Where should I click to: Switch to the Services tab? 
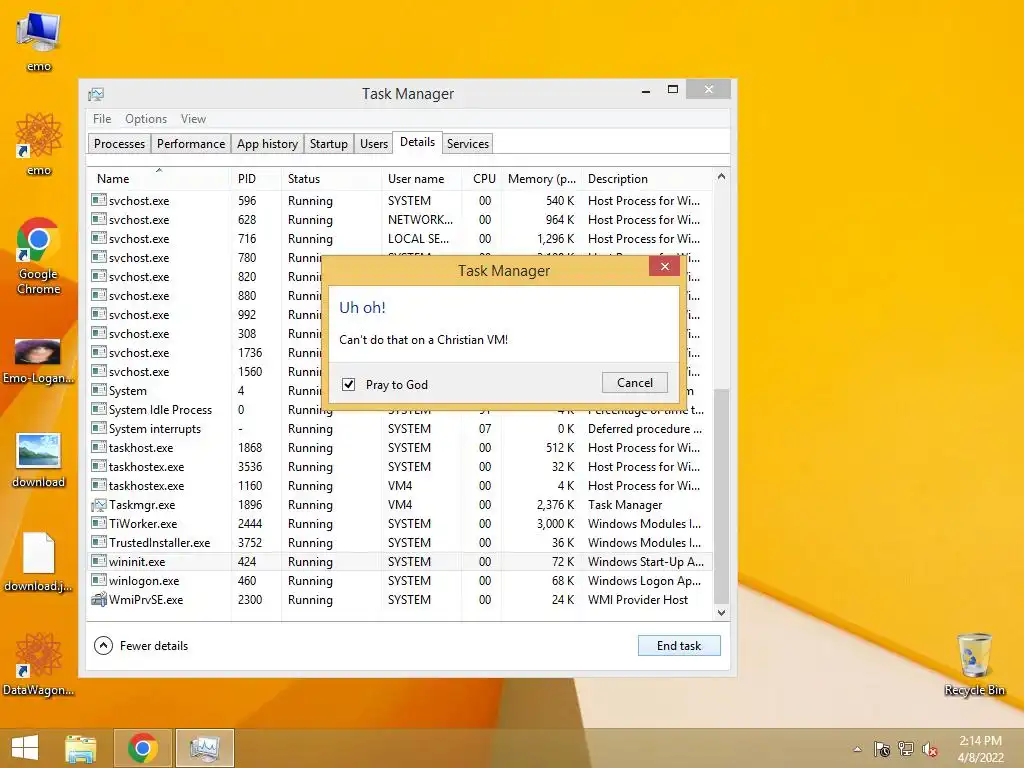point(468,144)
